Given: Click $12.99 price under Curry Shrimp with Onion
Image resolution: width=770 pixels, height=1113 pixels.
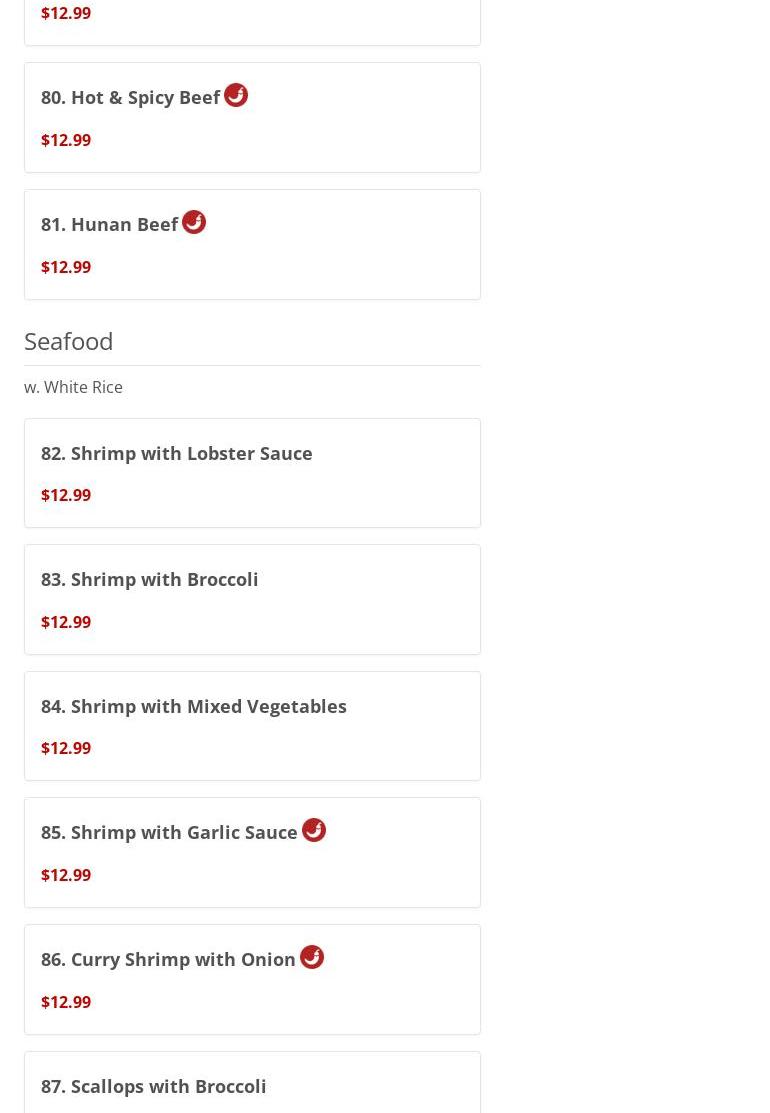Looking at the screenshot, I should pos(66,1002).
